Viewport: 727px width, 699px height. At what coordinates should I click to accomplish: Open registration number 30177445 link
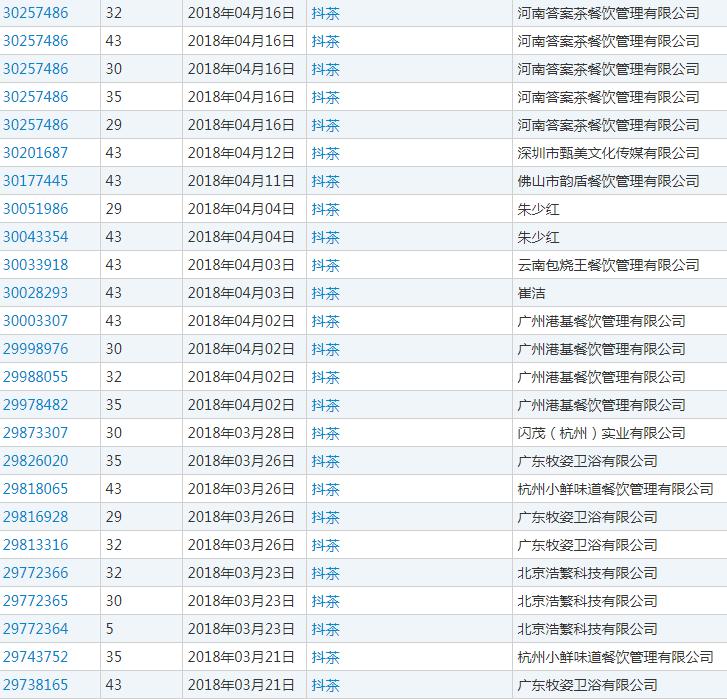[x=36, y=181]
